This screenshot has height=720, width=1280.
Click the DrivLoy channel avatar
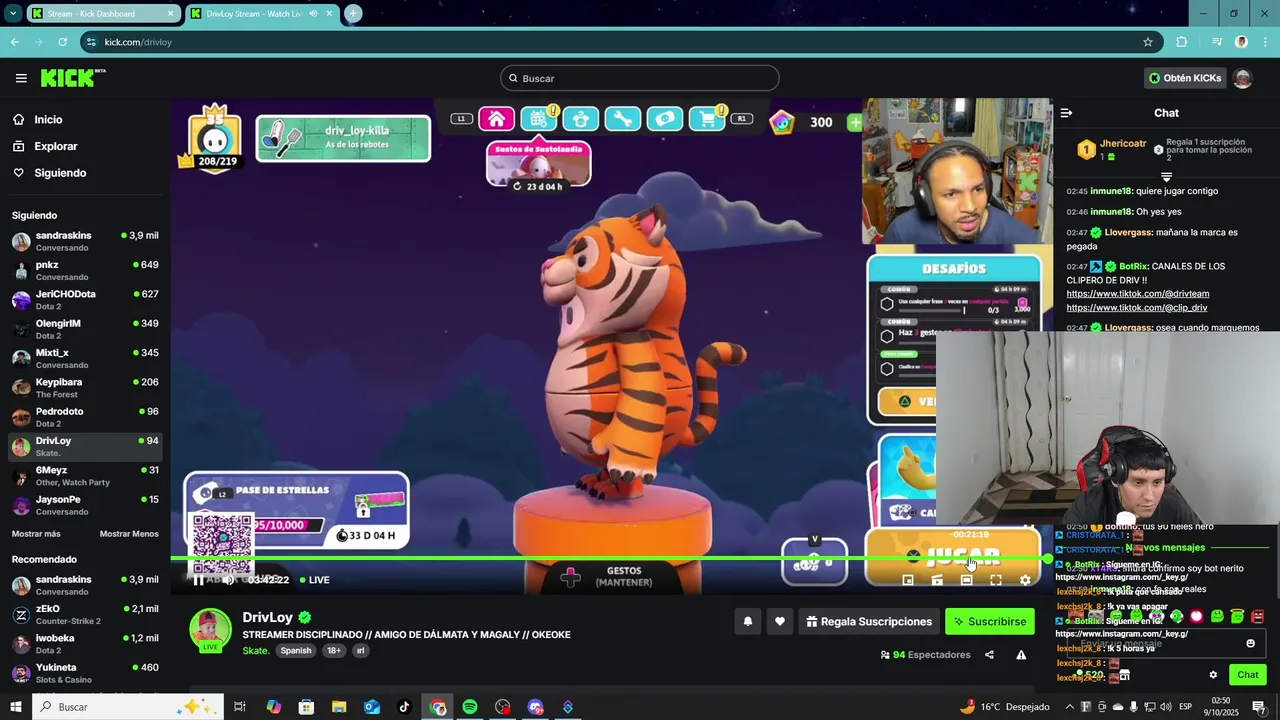(210, 630)
